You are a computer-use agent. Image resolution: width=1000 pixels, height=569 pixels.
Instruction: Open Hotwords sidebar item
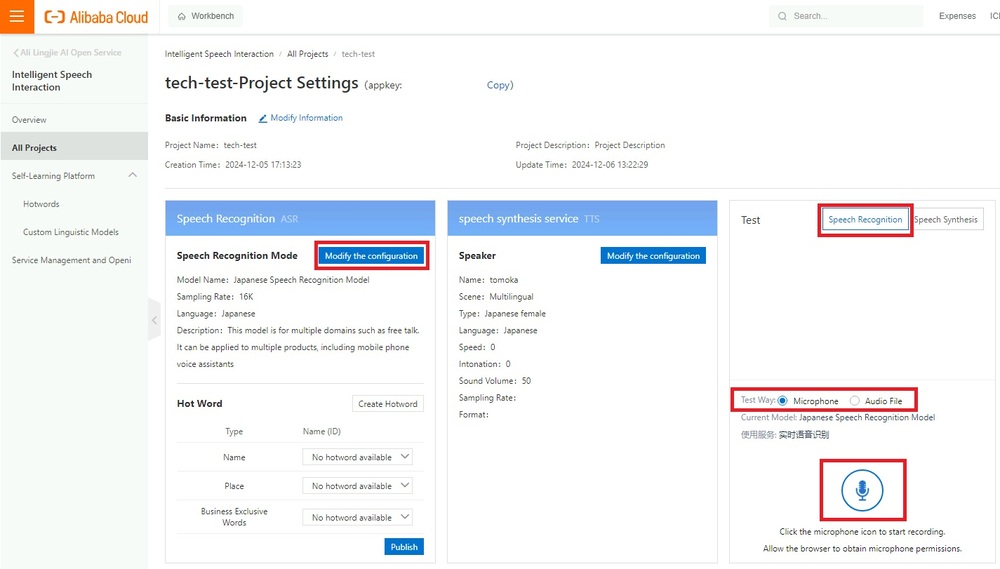tap(41, 204)
